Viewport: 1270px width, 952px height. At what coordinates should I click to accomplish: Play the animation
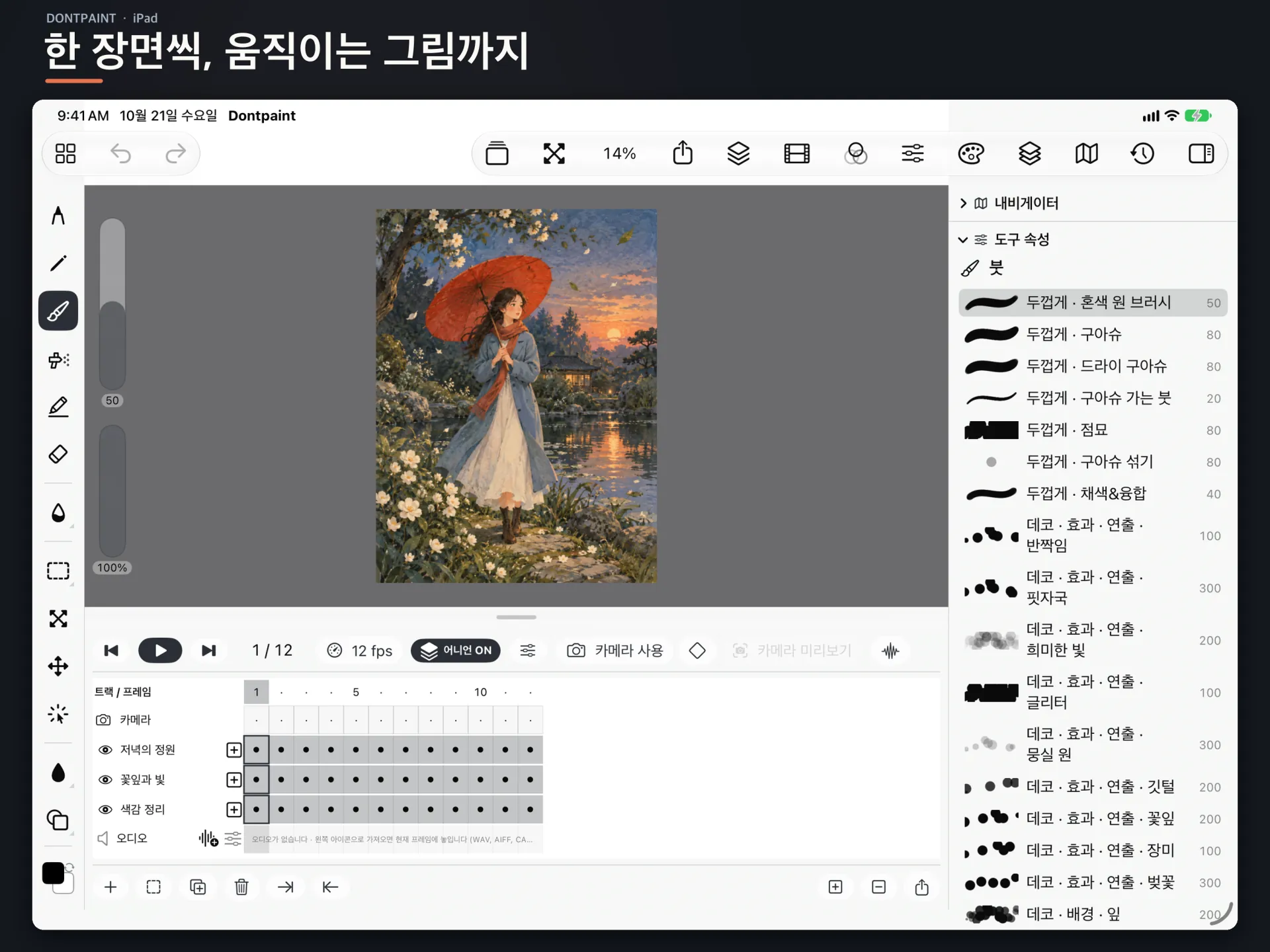tap(160, 651)
